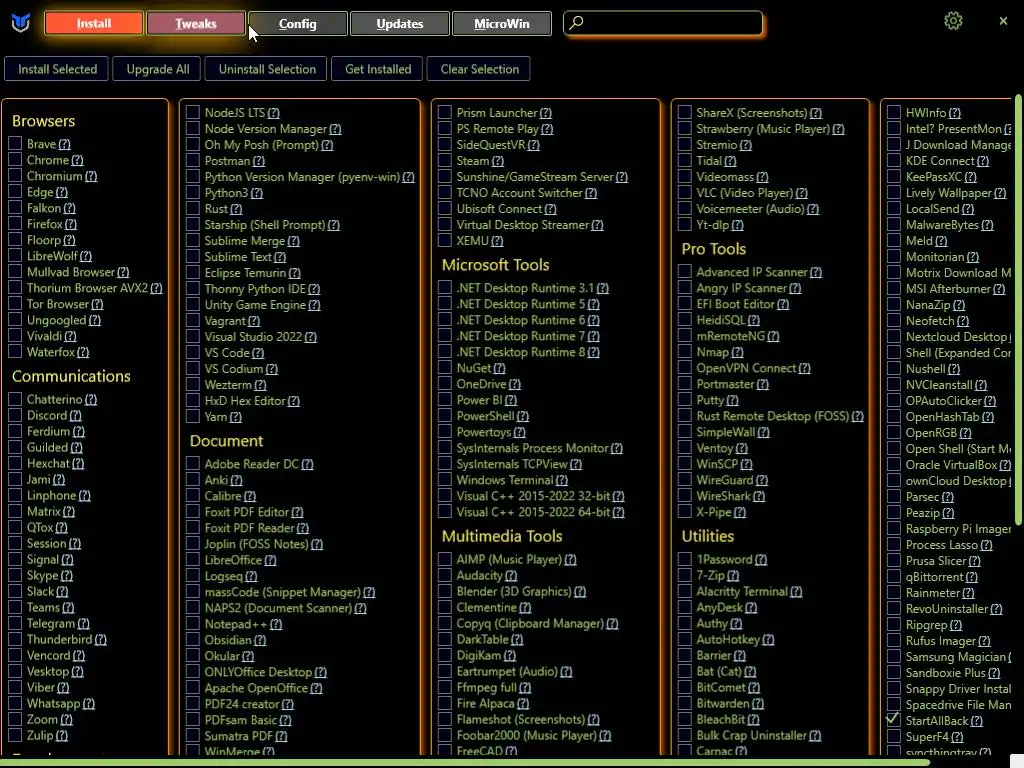Open help link next to HWInfo

coord(955,113)
